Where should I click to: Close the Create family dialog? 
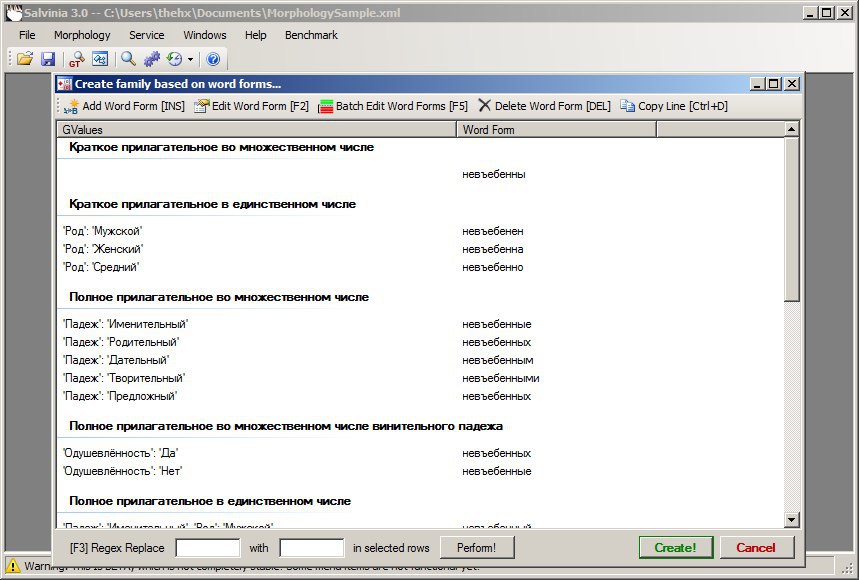792,84
